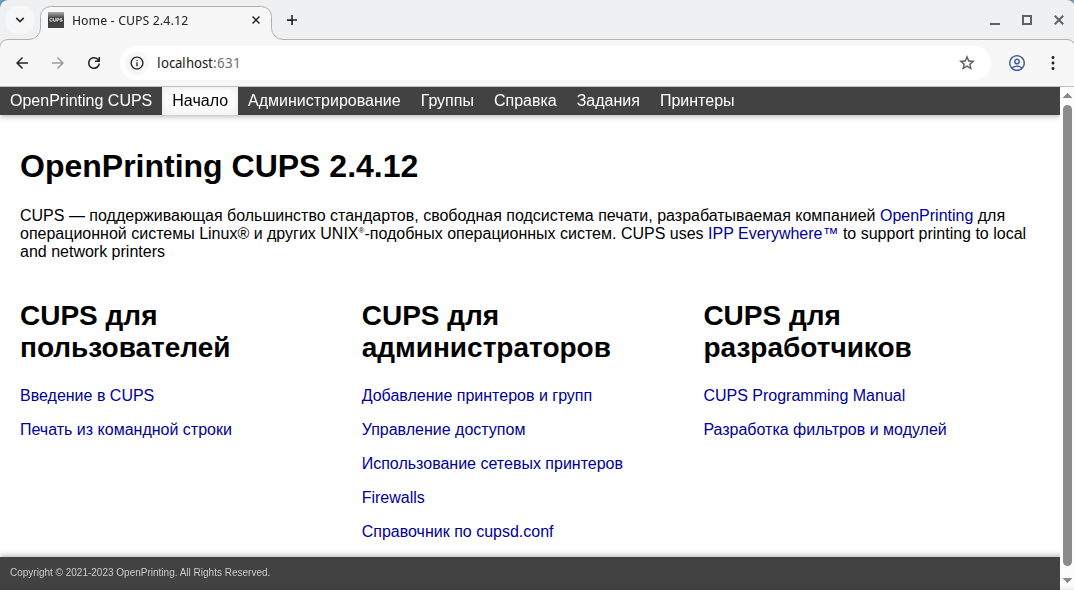Open a new browser tab

coord(292,20)
